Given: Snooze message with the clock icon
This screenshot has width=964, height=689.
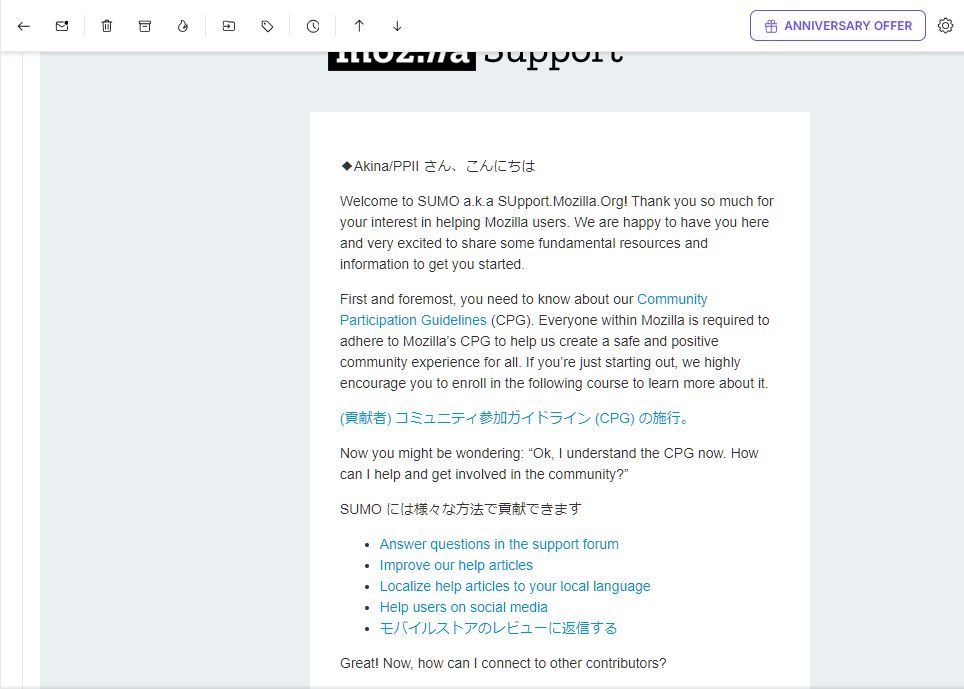Looking at the screenshot, I should tap(313, 26).
